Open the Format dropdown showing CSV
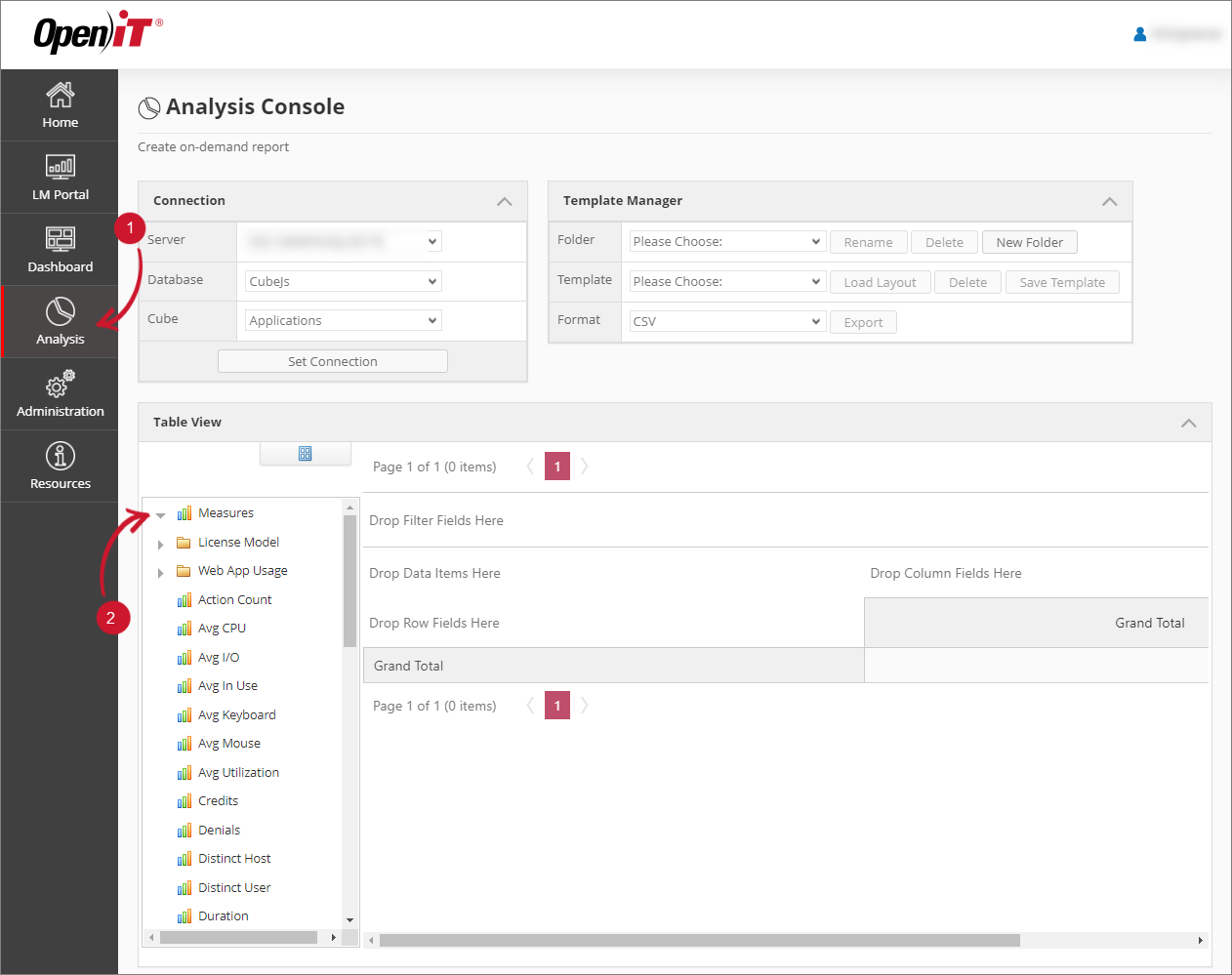 (x=727, y=322)
